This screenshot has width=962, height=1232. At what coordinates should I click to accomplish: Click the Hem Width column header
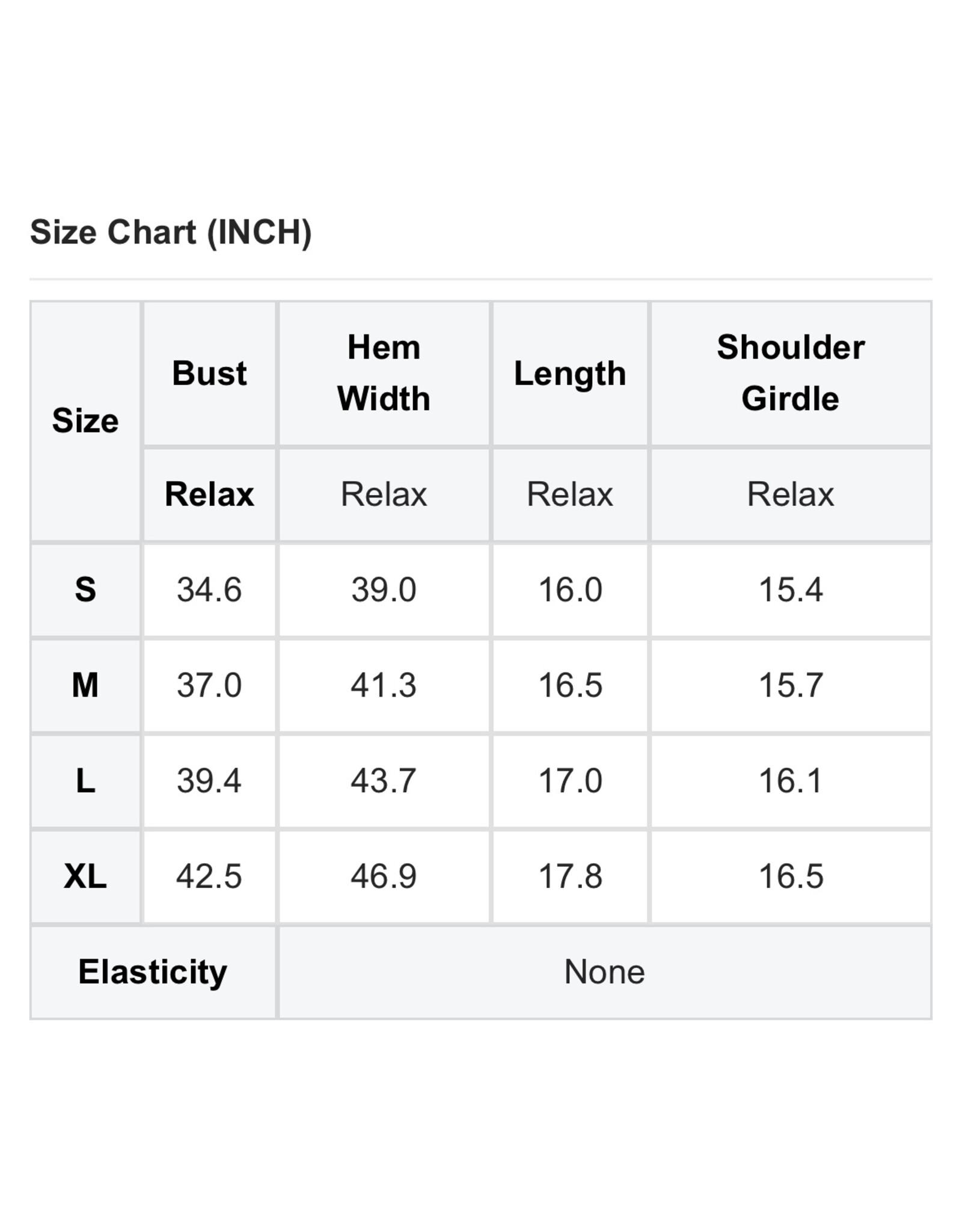tap(384, 373)
